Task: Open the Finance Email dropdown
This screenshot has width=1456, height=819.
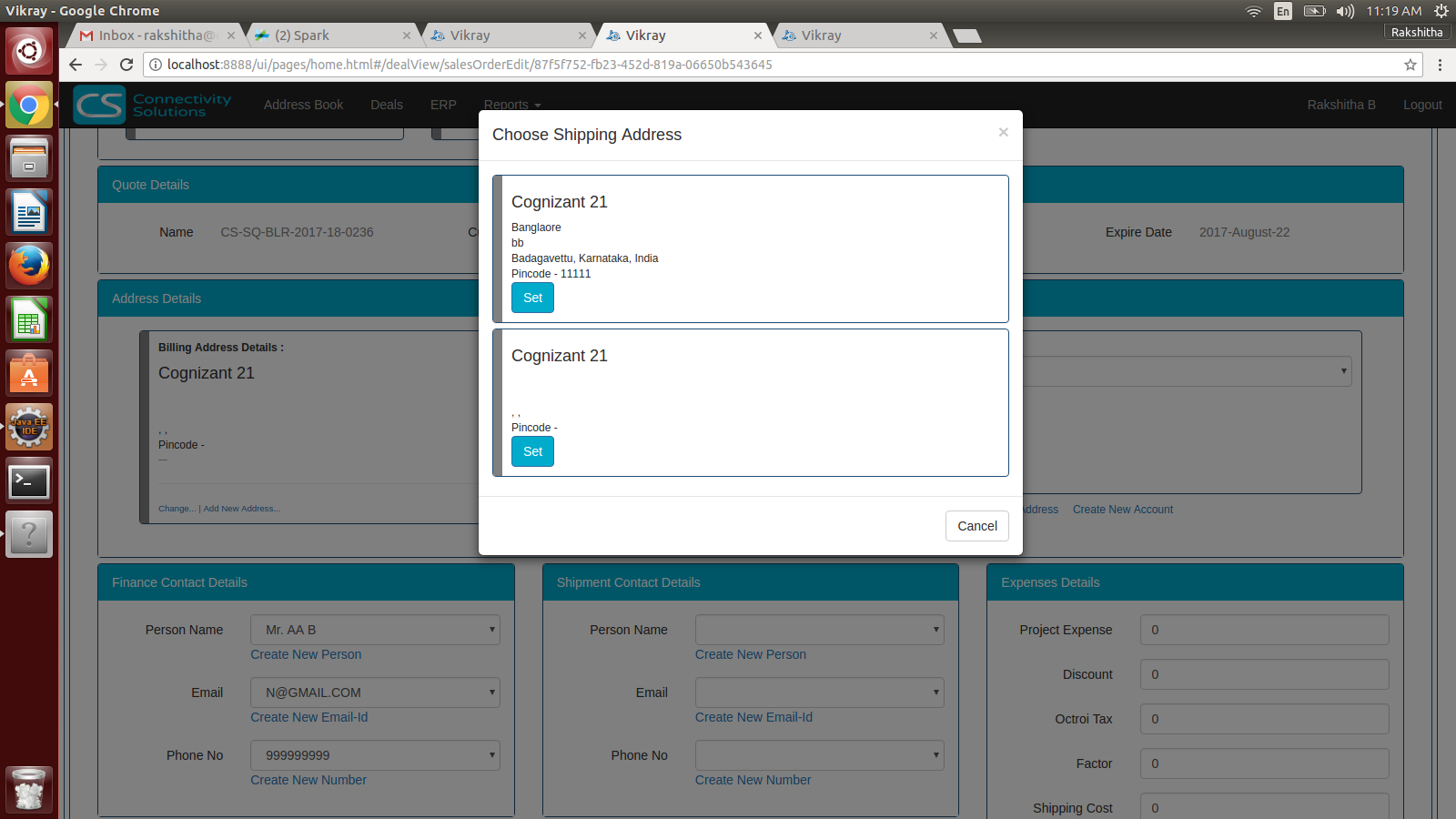Action: [375, 693]
